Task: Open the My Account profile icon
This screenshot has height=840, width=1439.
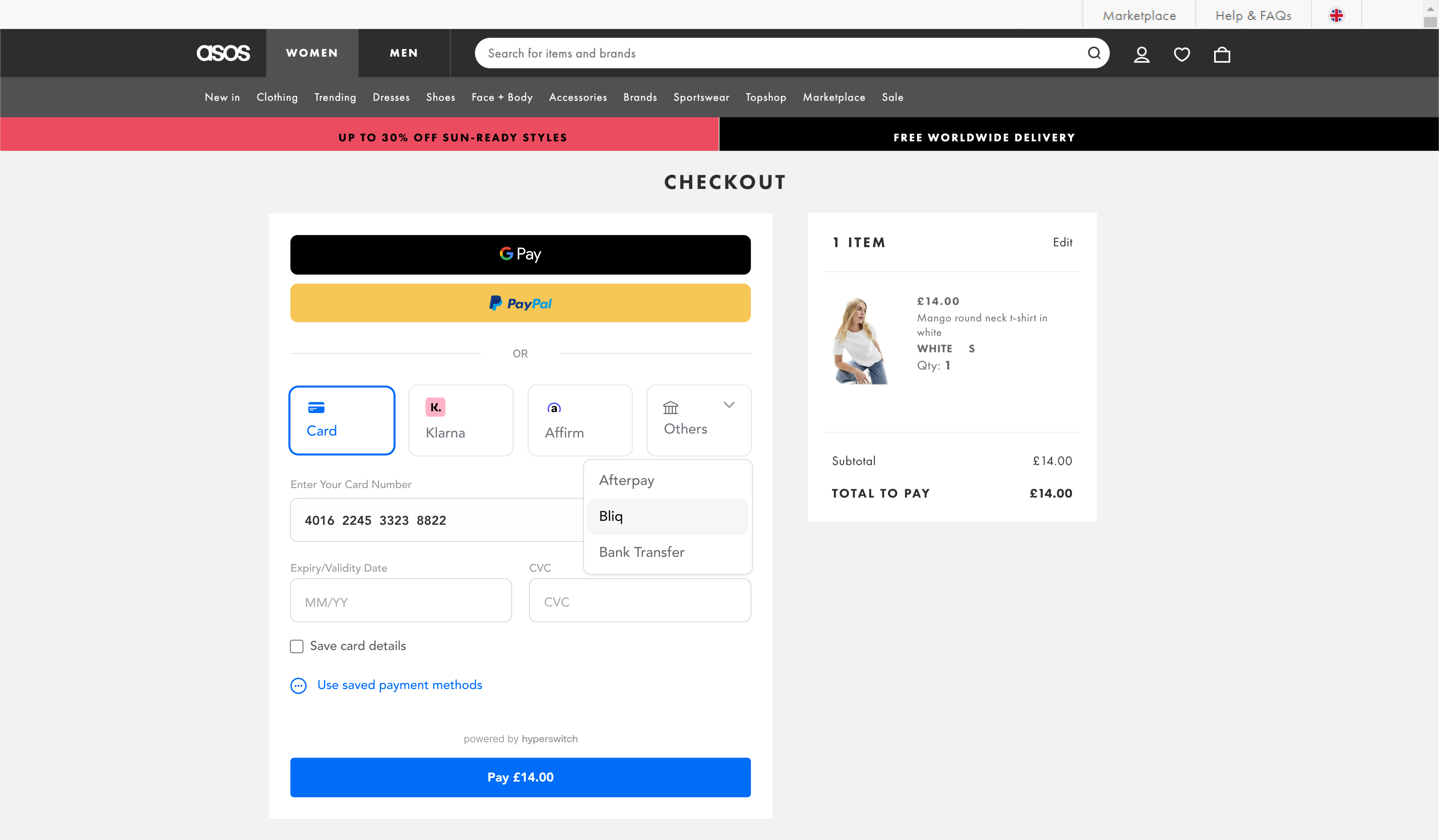Action: [1141, 54]
